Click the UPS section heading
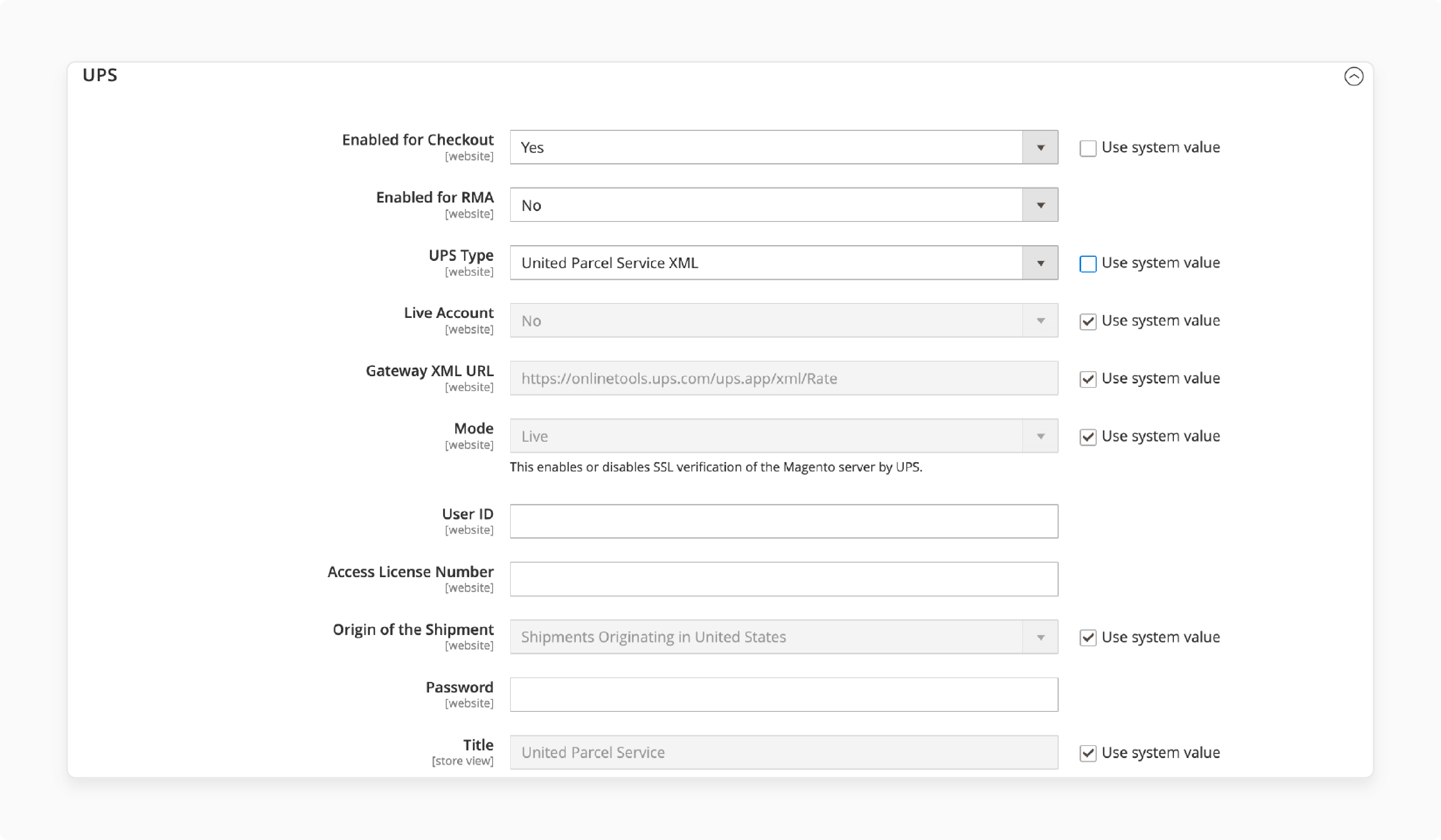Image resolution: width=1441 pixels, height=840 pixels. click(99, 75)
